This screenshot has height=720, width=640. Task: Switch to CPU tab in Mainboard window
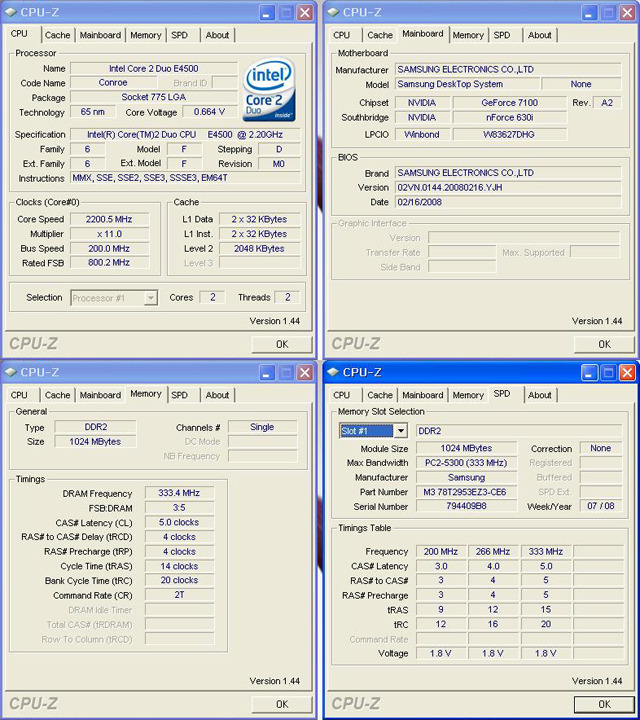pyautogui.click(x=341, y=35)
